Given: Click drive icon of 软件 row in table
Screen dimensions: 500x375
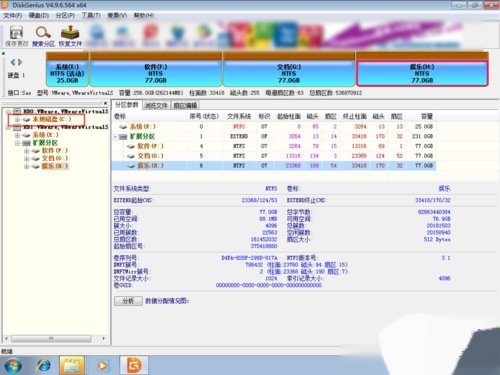Looking at the screenshot, I should (131, 146).
